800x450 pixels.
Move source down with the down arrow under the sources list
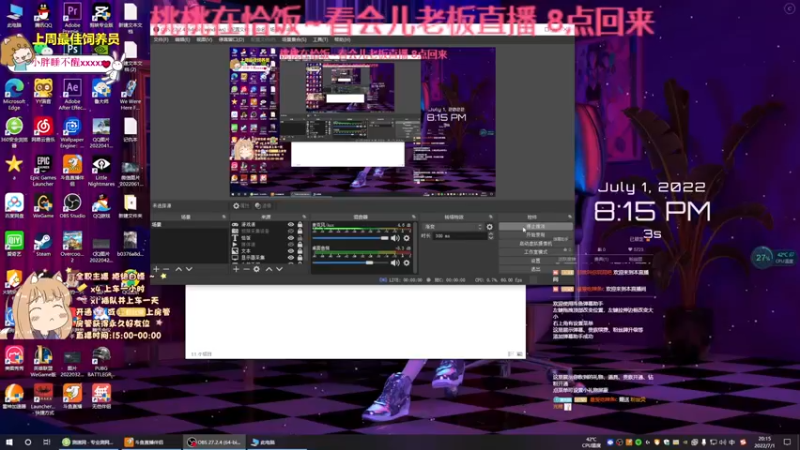279,269
